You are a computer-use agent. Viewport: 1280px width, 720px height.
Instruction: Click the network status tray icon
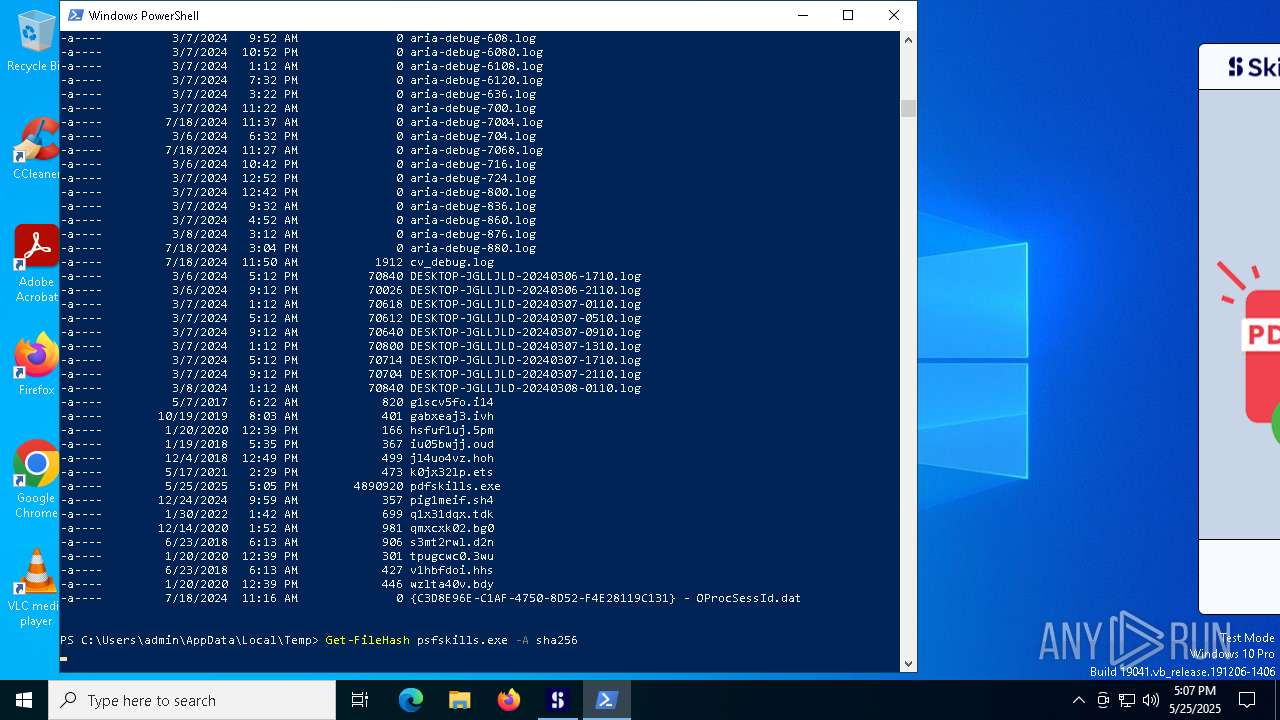pos(1127,700)
